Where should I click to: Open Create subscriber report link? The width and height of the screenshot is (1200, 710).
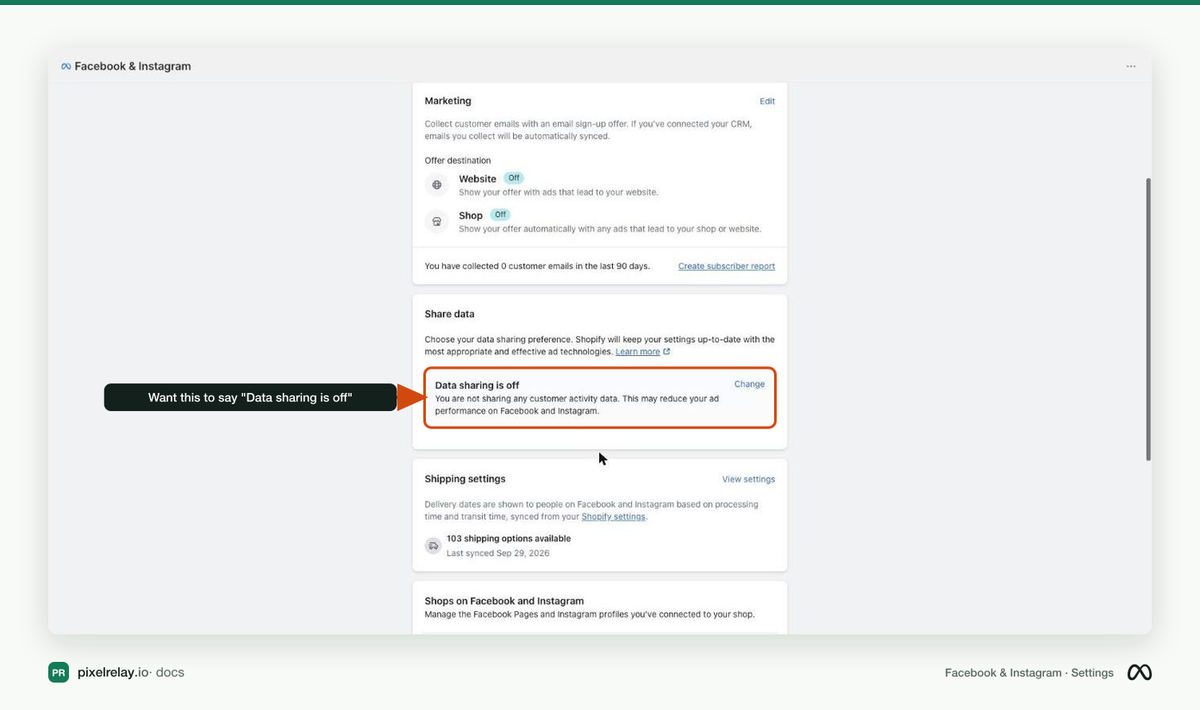point(726,266)
